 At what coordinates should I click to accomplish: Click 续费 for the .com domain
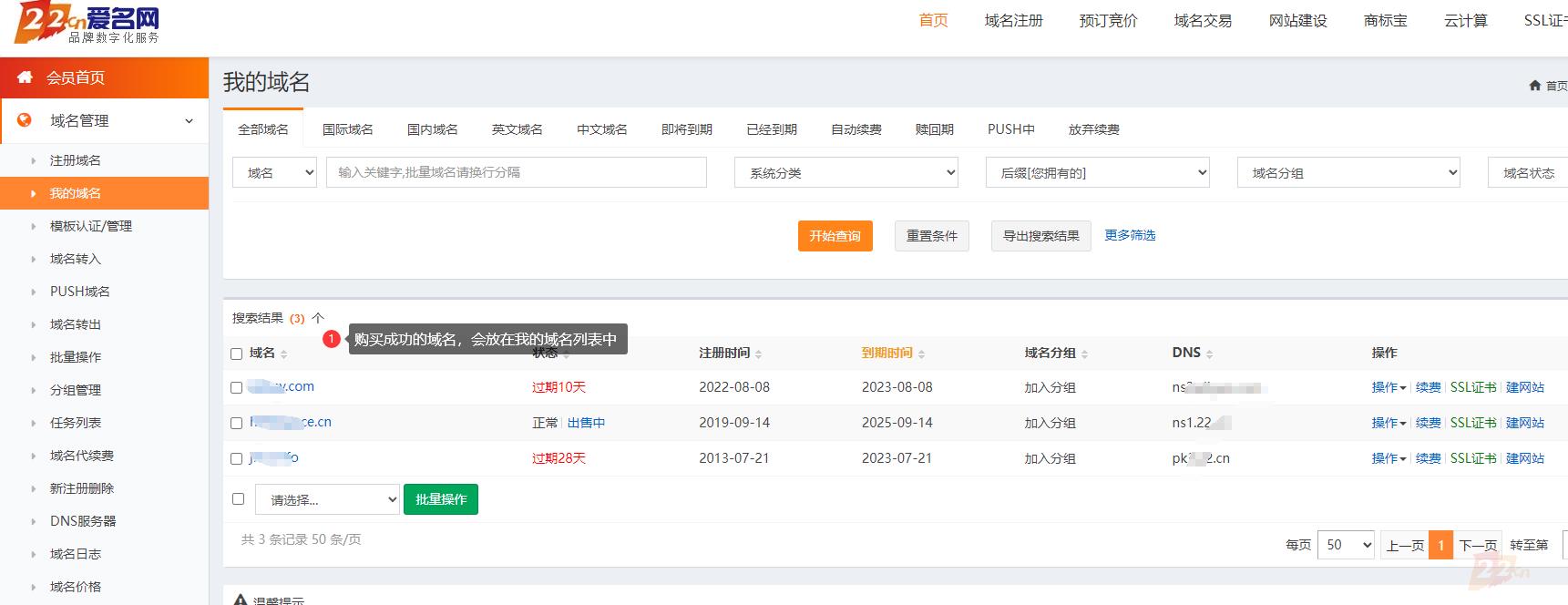click(1429, 387)
